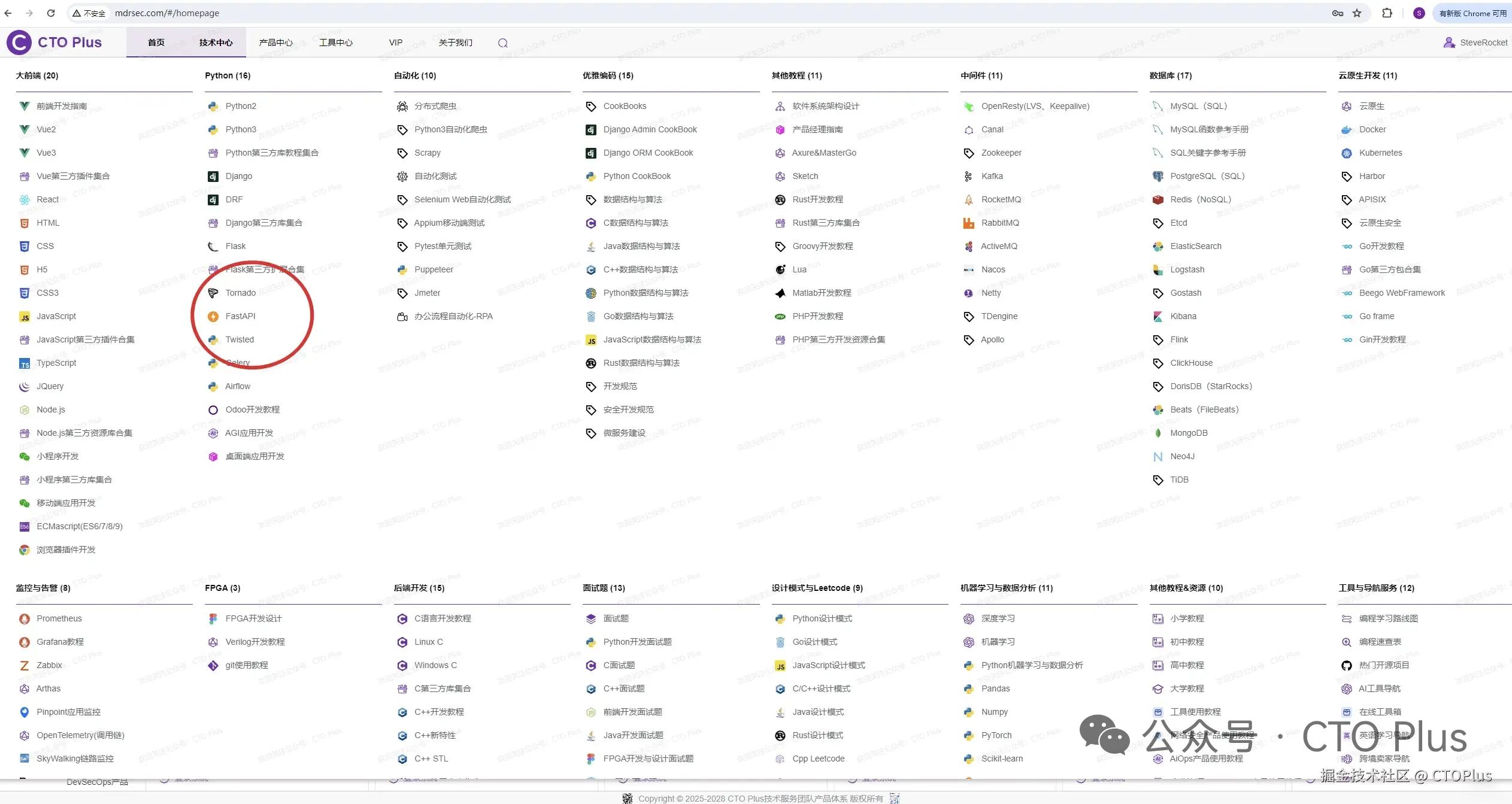
Task: Click the Redis red cube icon
Action: coord(1158,199)
